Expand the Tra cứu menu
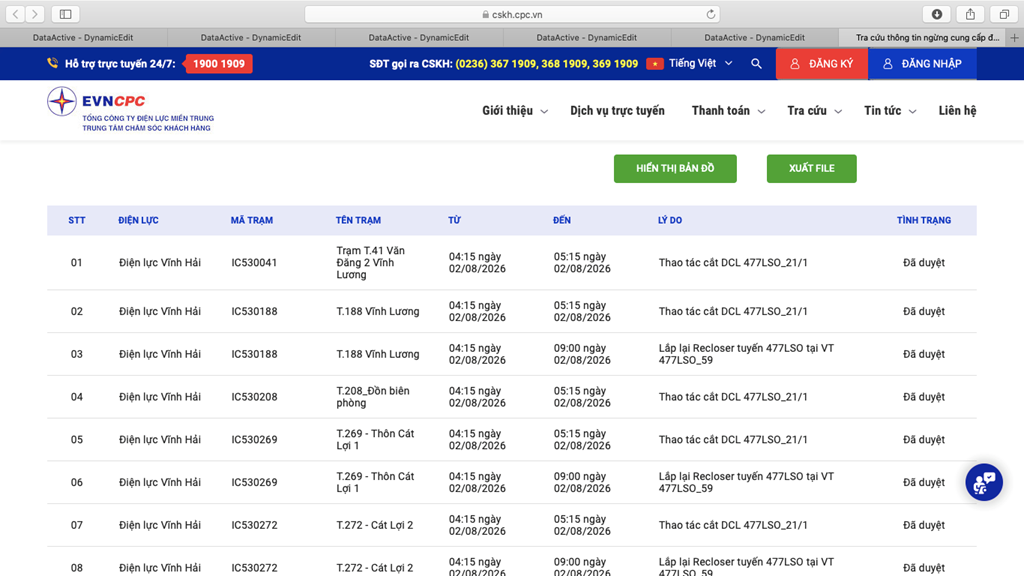The width and height of the screenshot is (1024, 576). click(814, 110)
